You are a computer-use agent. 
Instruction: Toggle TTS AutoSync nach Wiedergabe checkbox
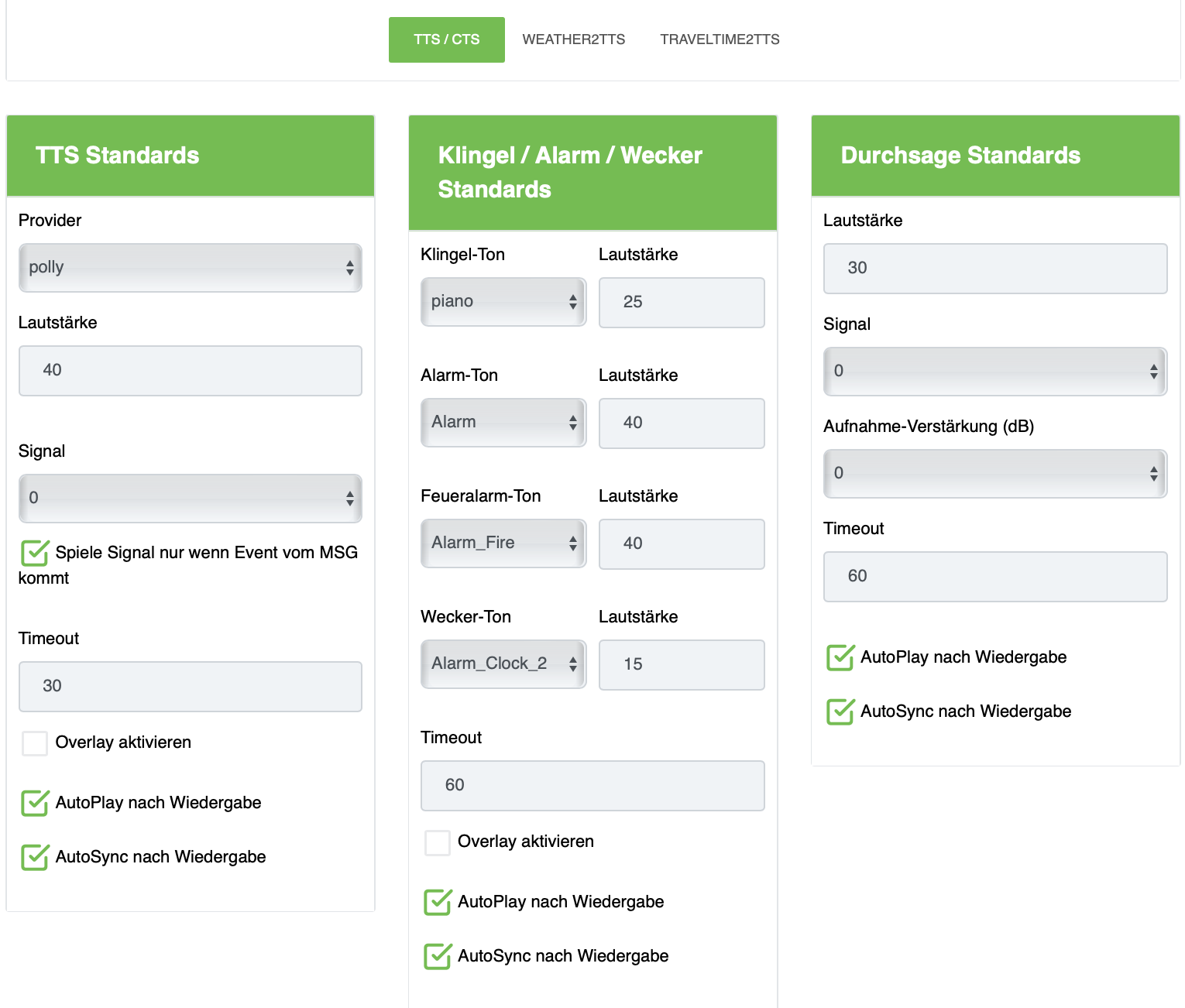click(x=35, y=857)
